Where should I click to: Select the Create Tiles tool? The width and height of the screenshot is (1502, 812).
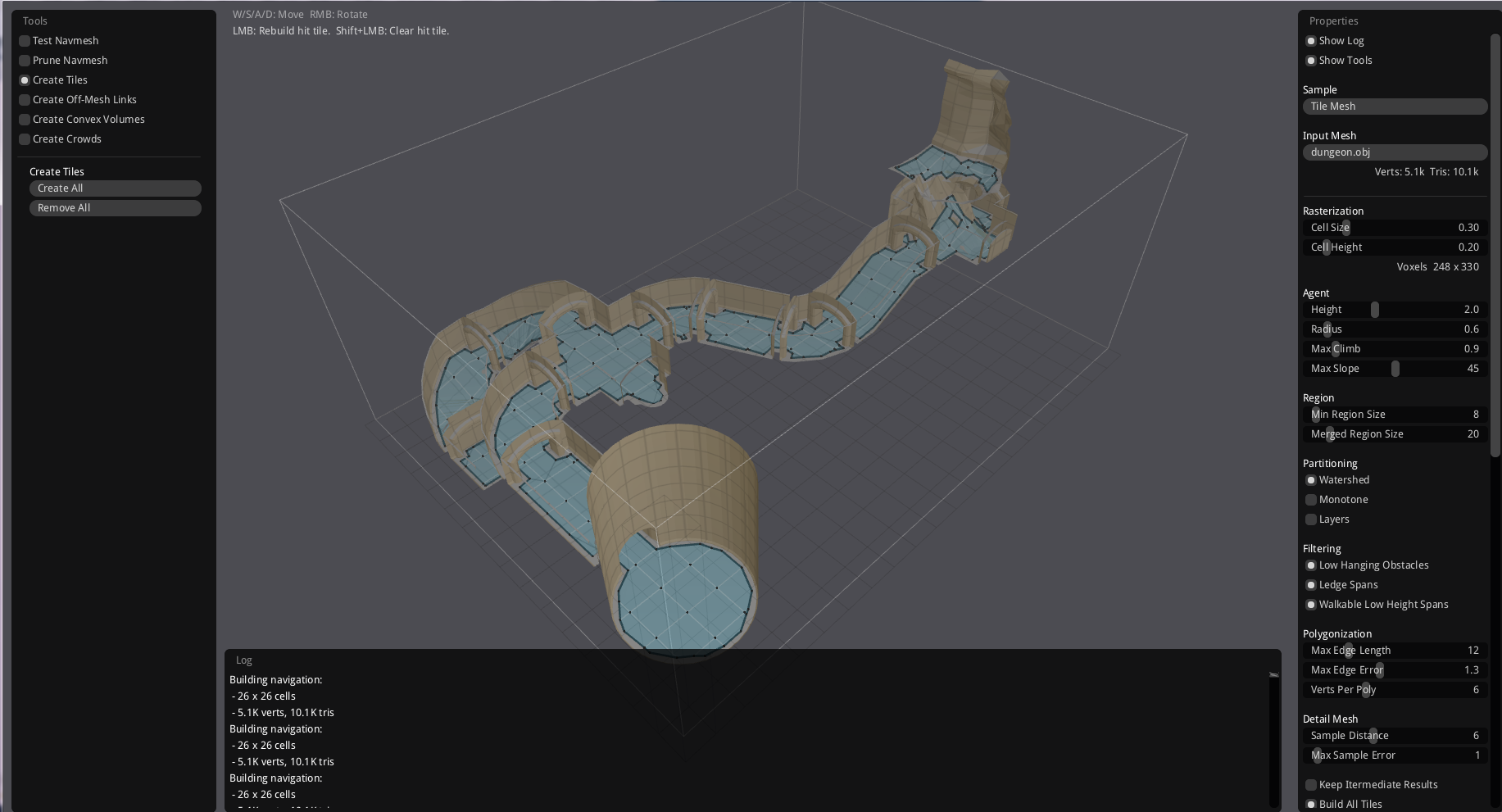53,79
